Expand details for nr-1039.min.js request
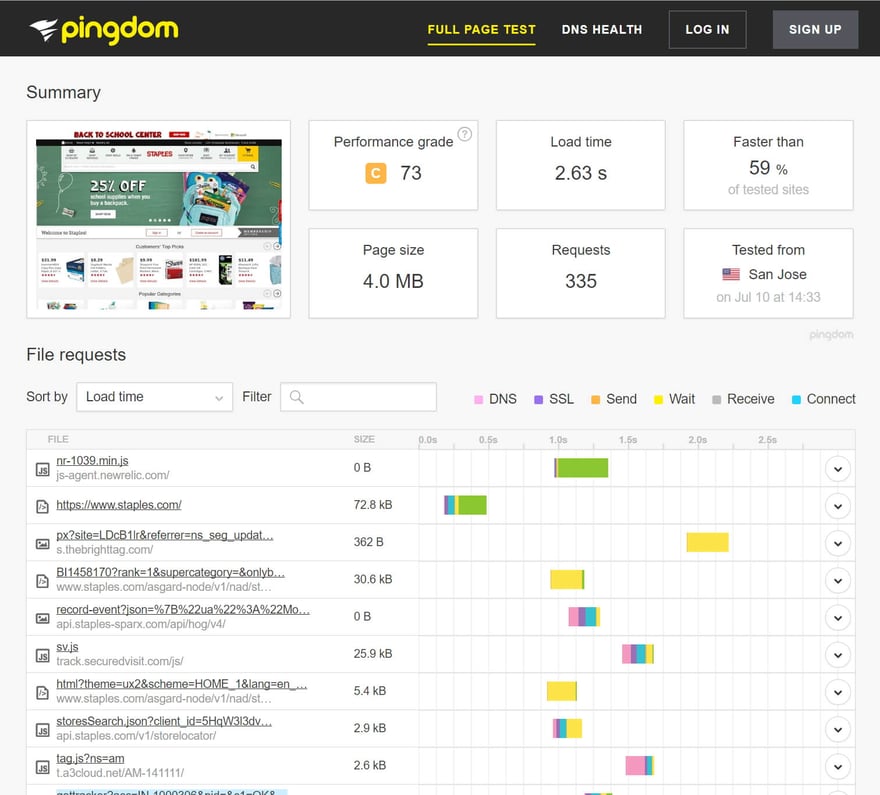This screenshot has width=880, height=795. pos(838,469)
